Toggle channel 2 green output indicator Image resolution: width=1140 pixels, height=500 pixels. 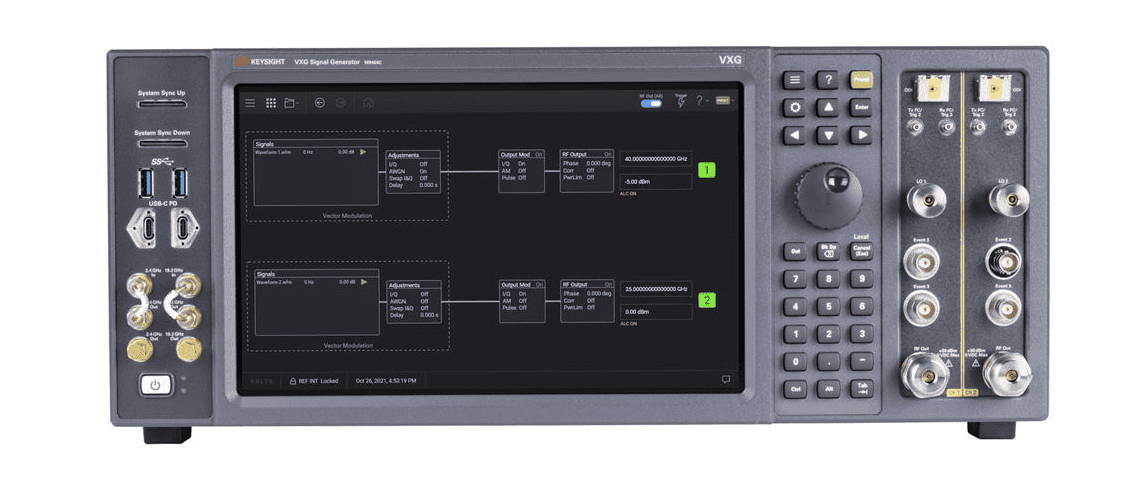[707, 299]
